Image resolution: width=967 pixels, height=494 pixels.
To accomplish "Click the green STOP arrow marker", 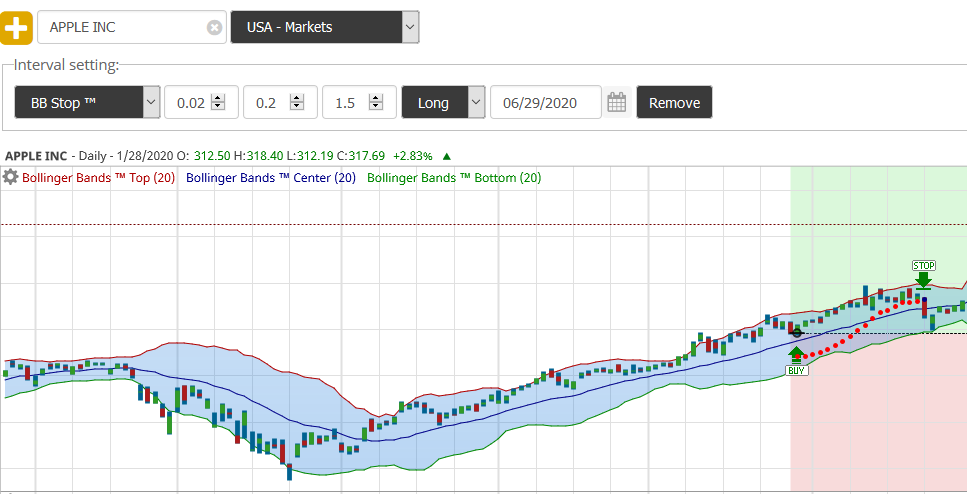I will pyautogui.click(x=923, y=279).
